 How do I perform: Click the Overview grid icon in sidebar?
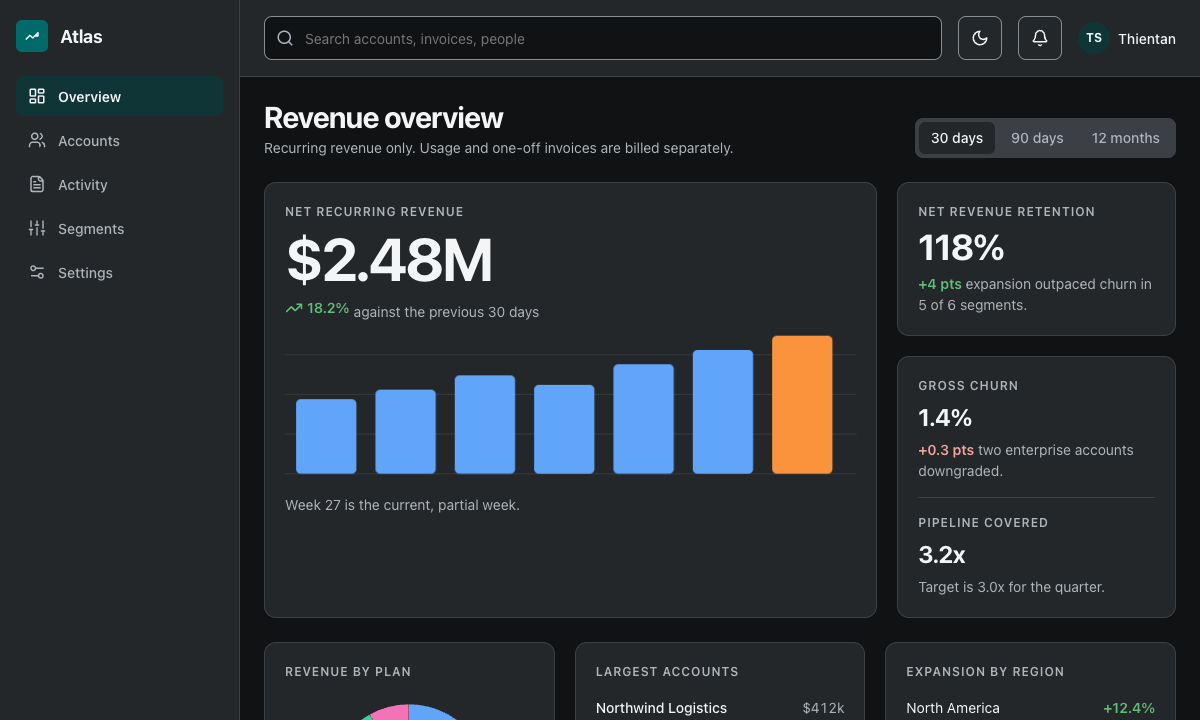pos(37,96)
